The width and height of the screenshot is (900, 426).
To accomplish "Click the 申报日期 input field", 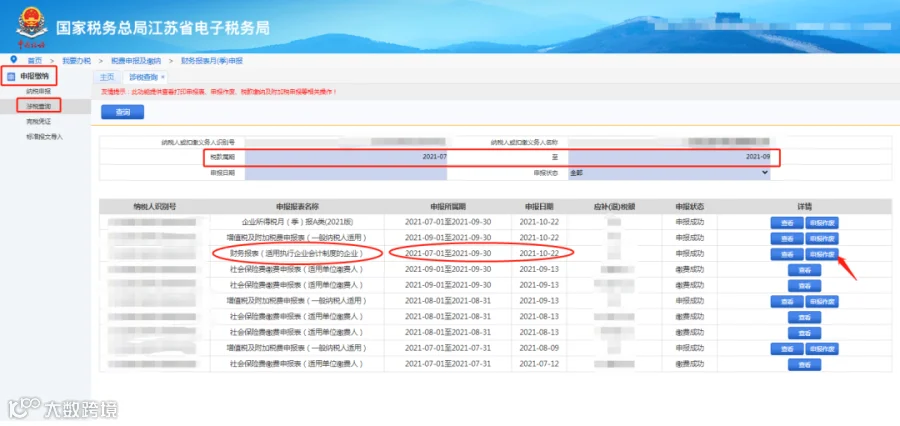I will pos(346,172).
